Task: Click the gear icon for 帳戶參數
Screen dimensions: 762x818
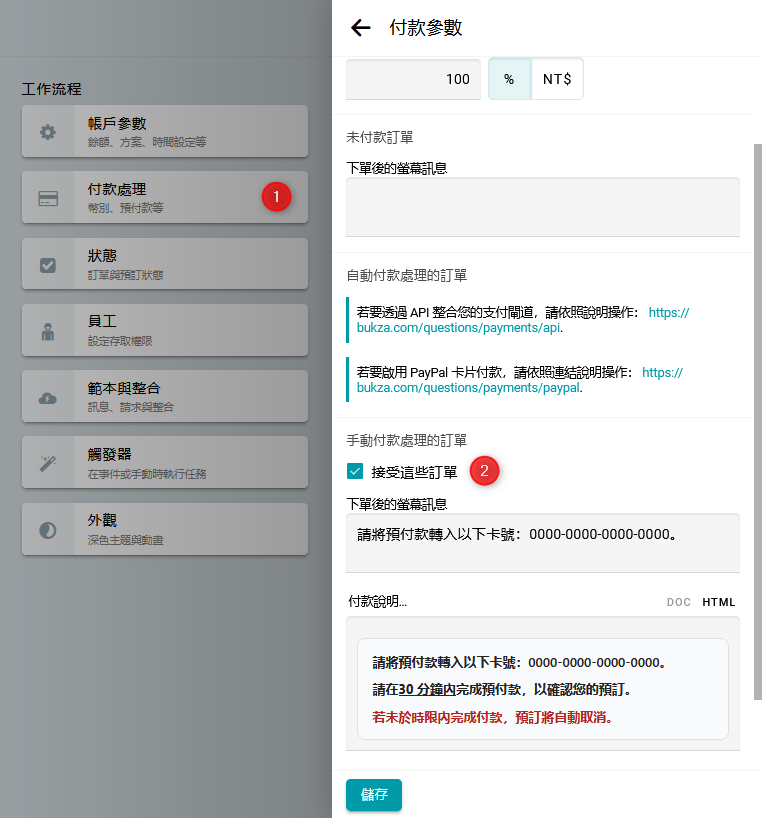Action: (x=48, y=132)
